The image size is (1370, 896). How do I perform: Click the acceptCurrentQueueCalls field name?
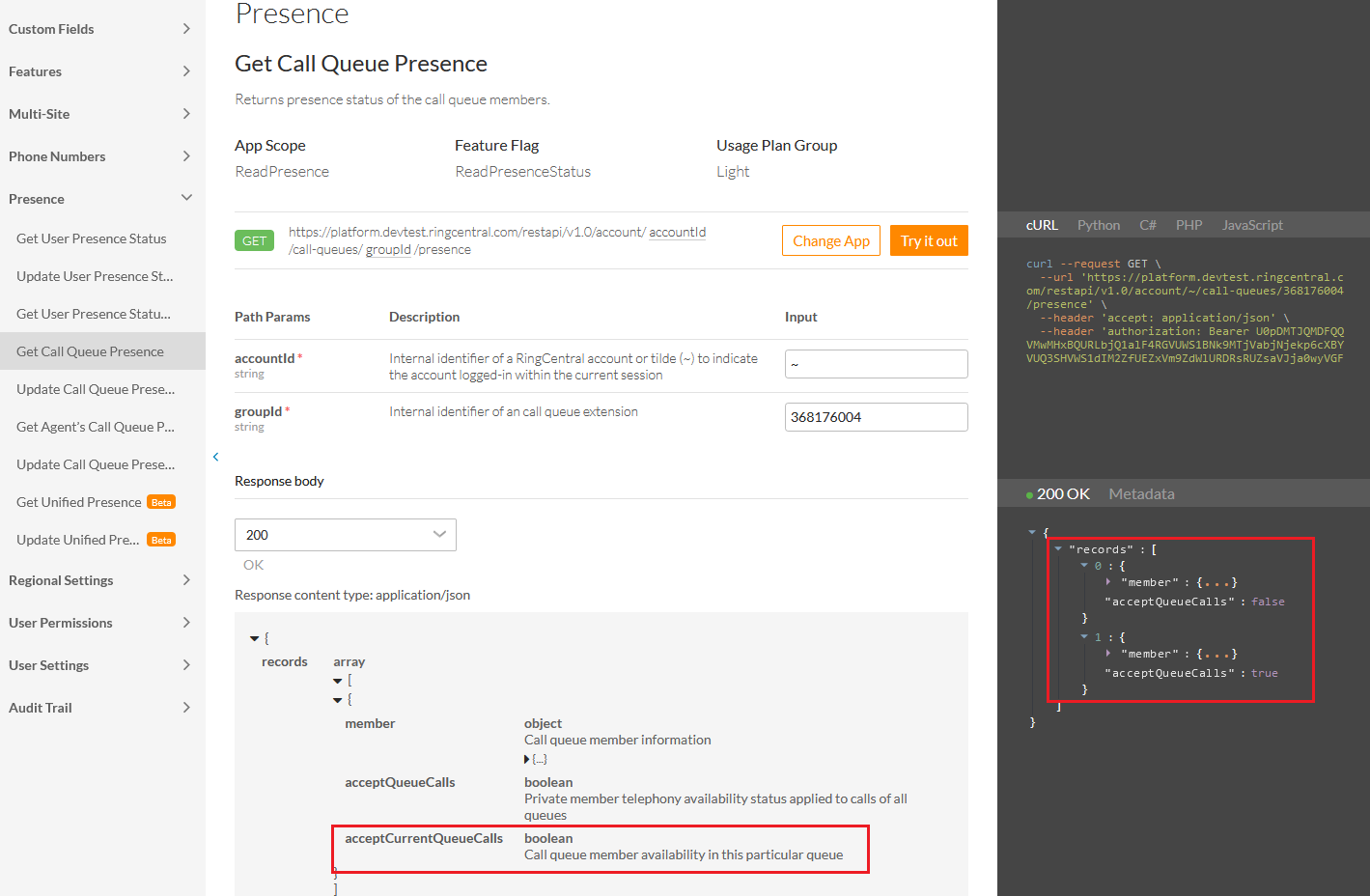coord(424,838)
